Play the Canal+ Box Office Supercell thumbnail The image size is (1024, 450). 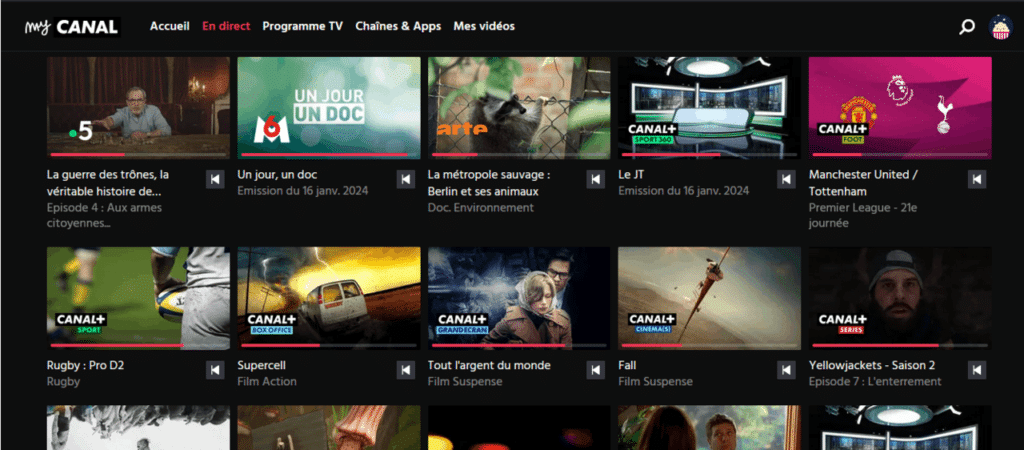(329, 298)
